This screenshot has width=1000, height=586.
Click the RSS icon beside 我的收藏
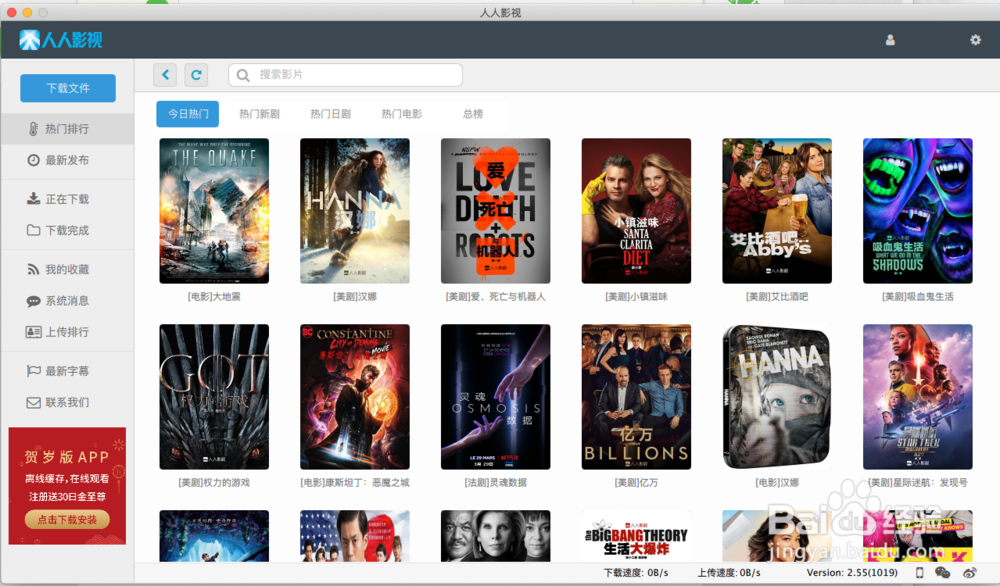pyautogui.click(x=33, y=270)
